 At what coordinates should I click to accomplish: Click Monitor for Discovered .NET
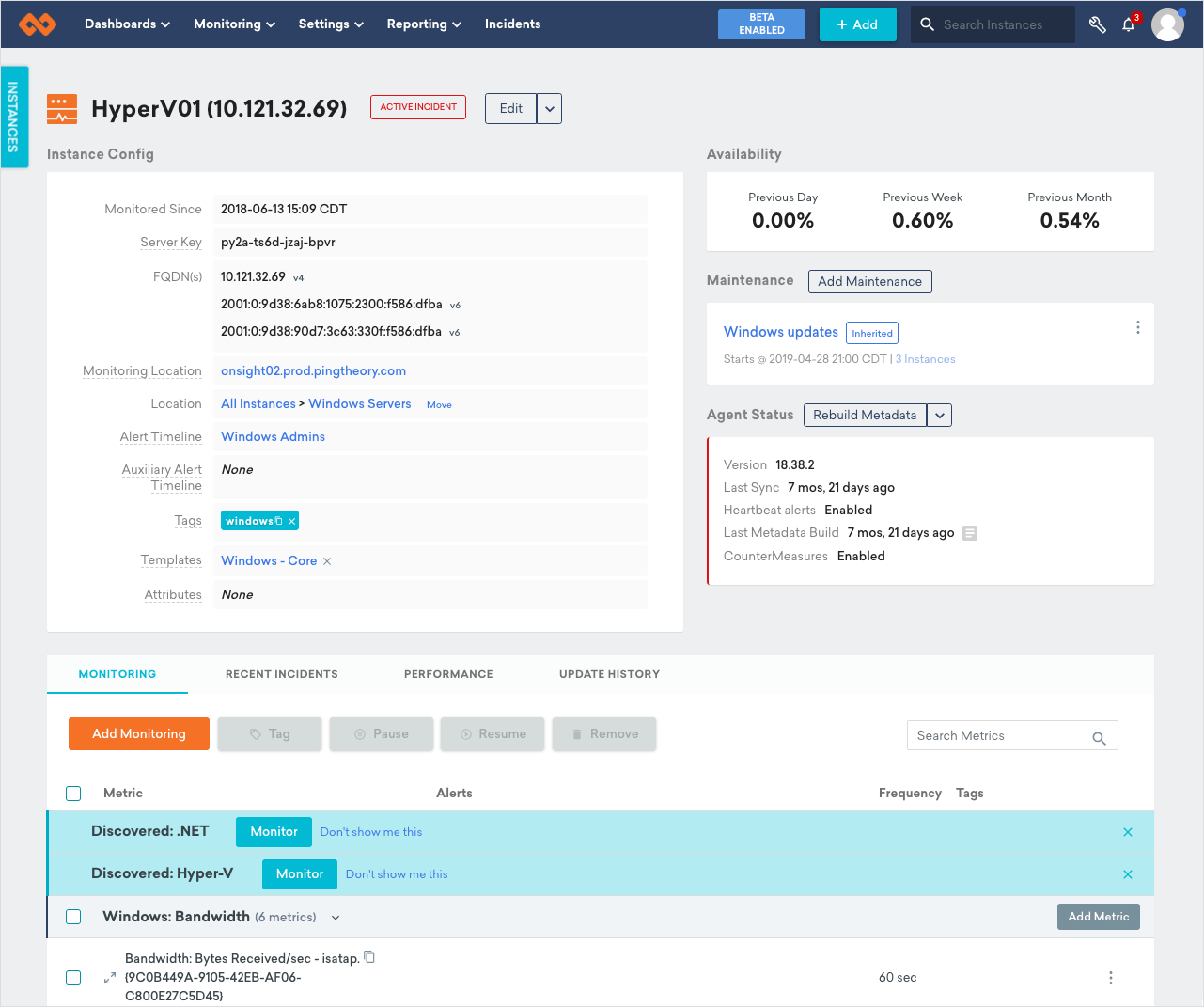pyautogui.click(x=274, y=831)
